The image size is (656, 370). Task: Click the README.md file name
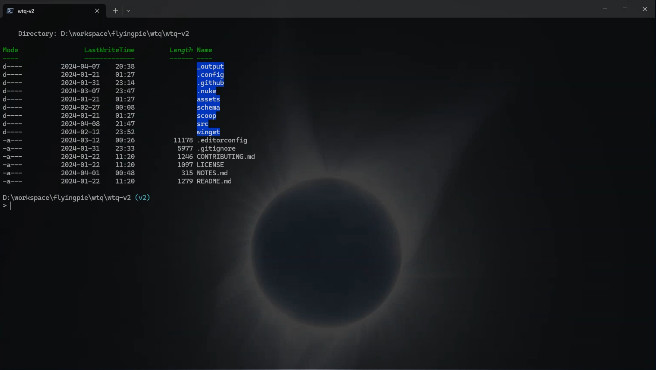coord(214,181)
